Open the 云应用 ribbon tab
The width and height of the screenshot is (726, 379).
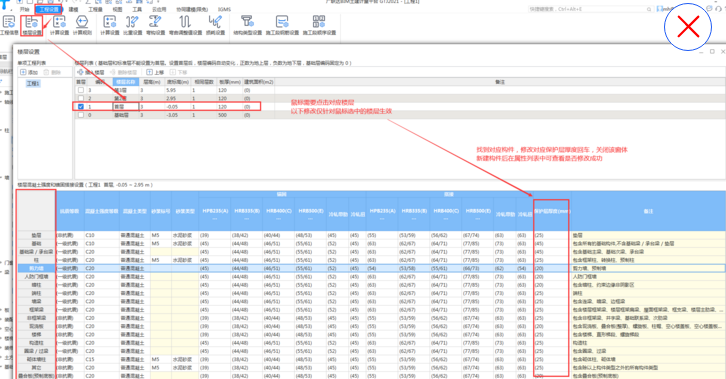pos(159,9)
